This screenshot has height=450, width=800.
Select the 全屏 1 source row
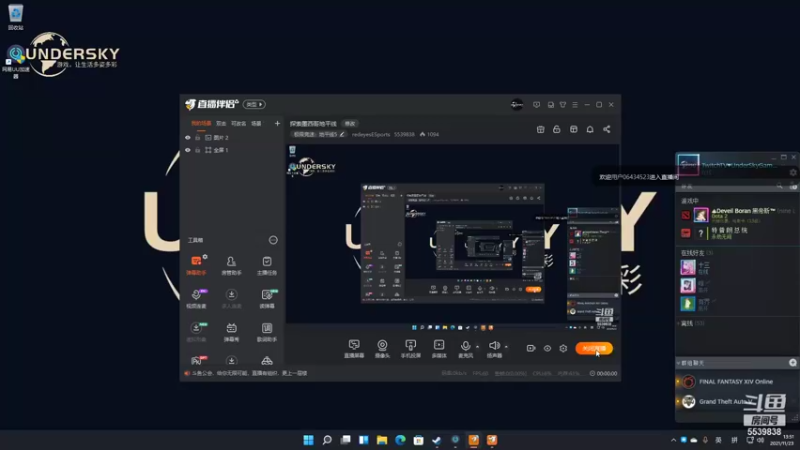click(232, 151)
